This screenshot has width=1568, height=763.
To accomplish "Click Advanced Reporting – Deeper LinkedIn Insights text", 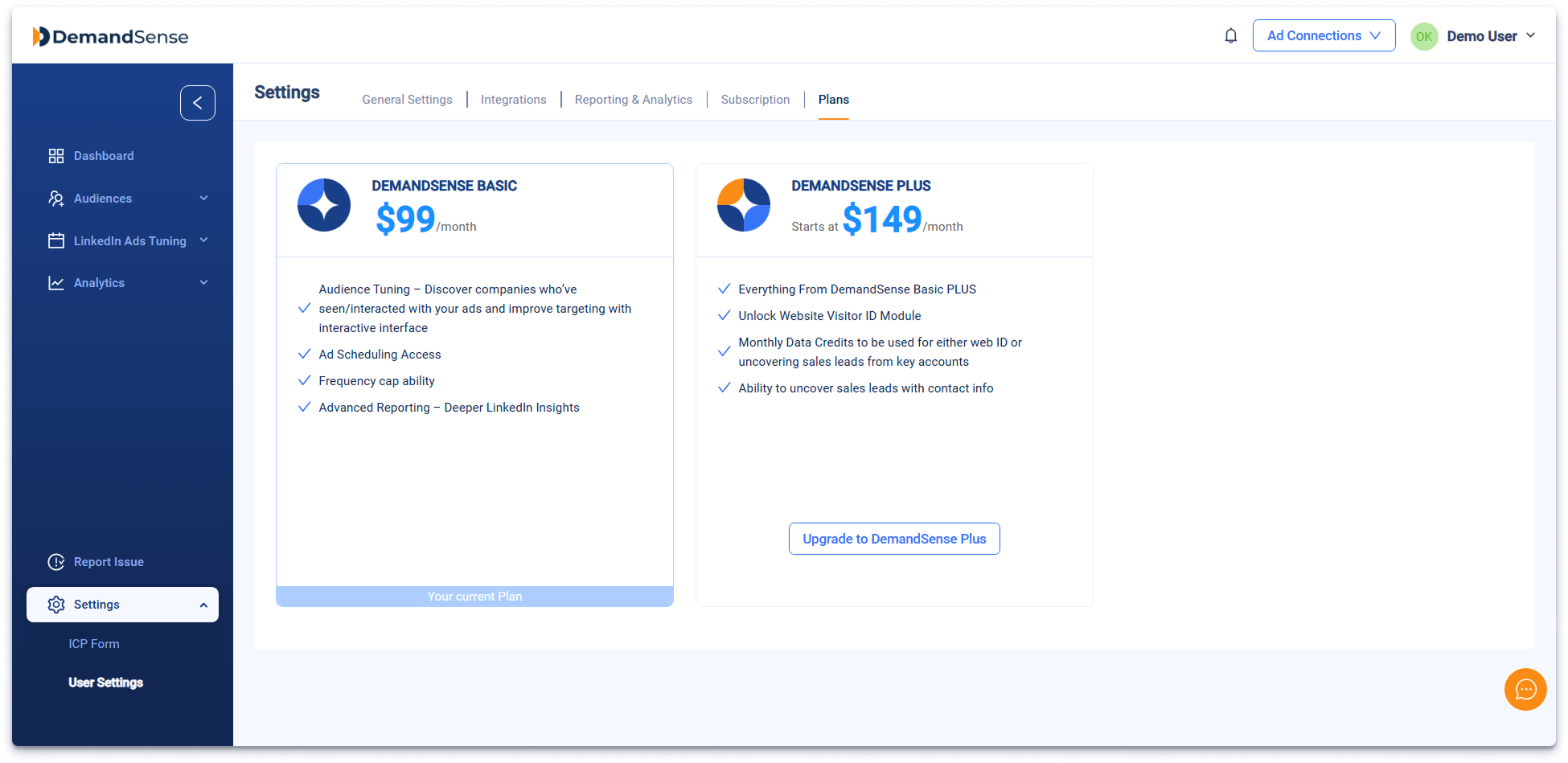I will (449, 408).
